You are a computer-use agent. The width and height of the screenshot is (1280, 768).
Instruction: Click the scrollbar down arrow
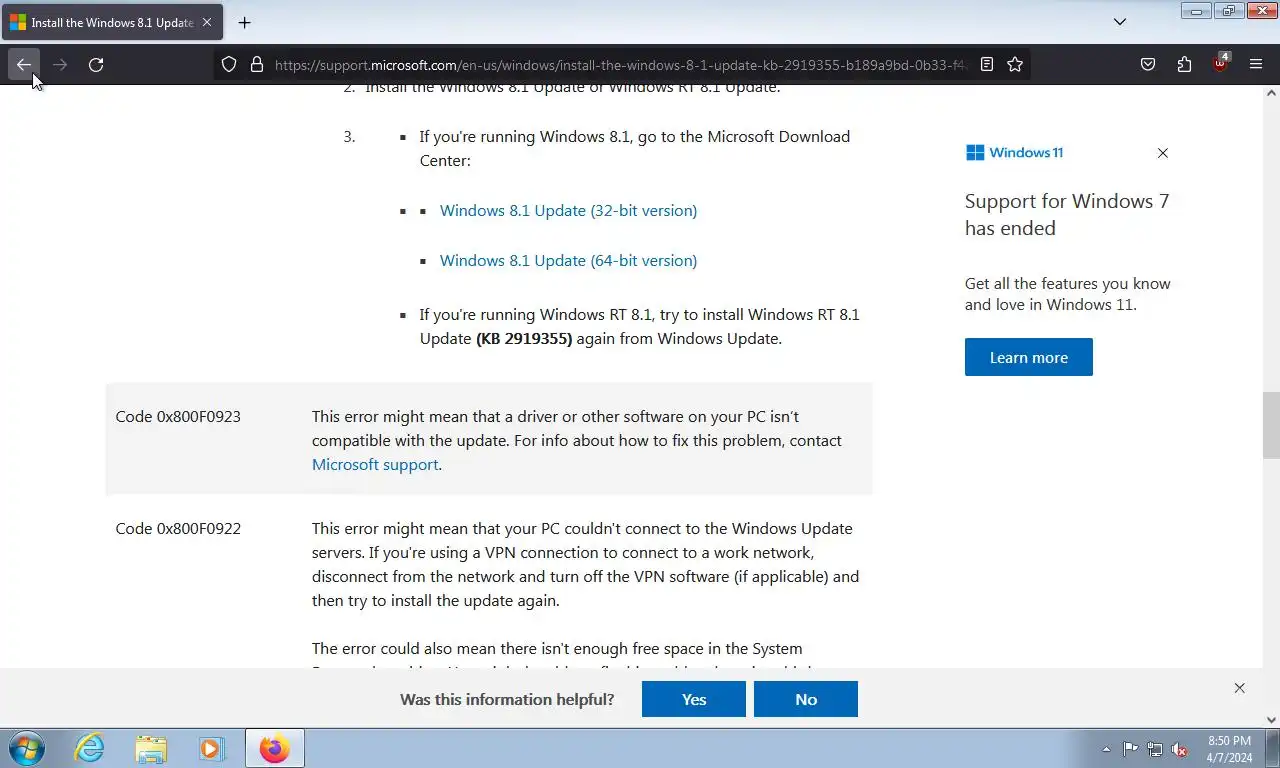[1271, 719]
